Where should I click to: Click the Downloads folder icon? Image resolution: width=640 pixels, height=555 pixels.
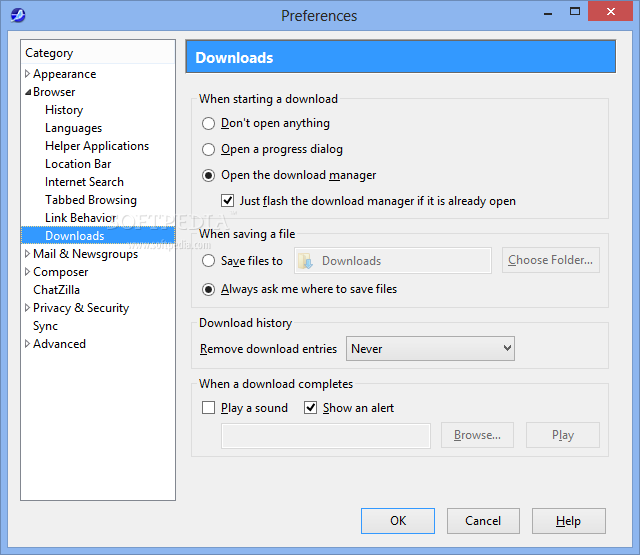click(305, 261)
